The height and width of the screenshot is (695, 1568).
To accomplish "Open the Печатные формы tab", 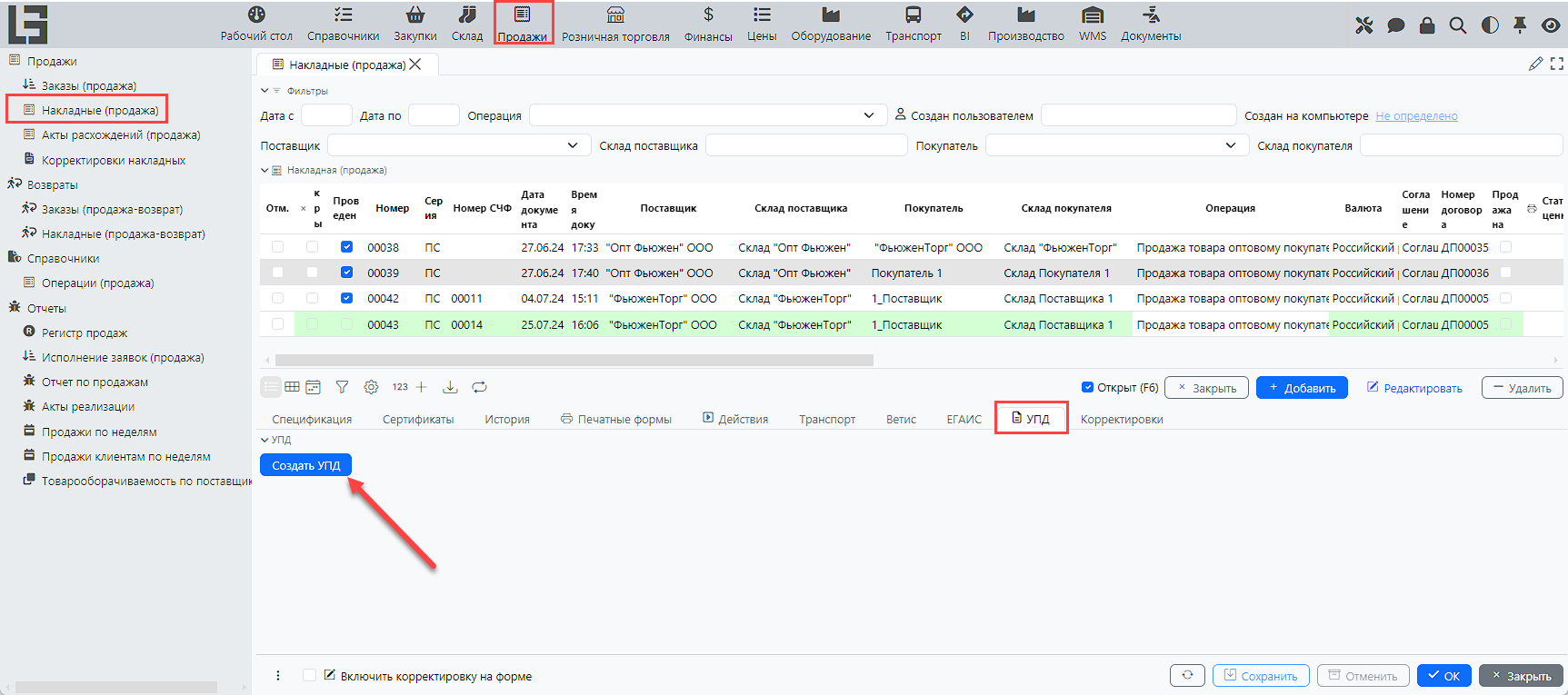I will click(x=616, y=420).
